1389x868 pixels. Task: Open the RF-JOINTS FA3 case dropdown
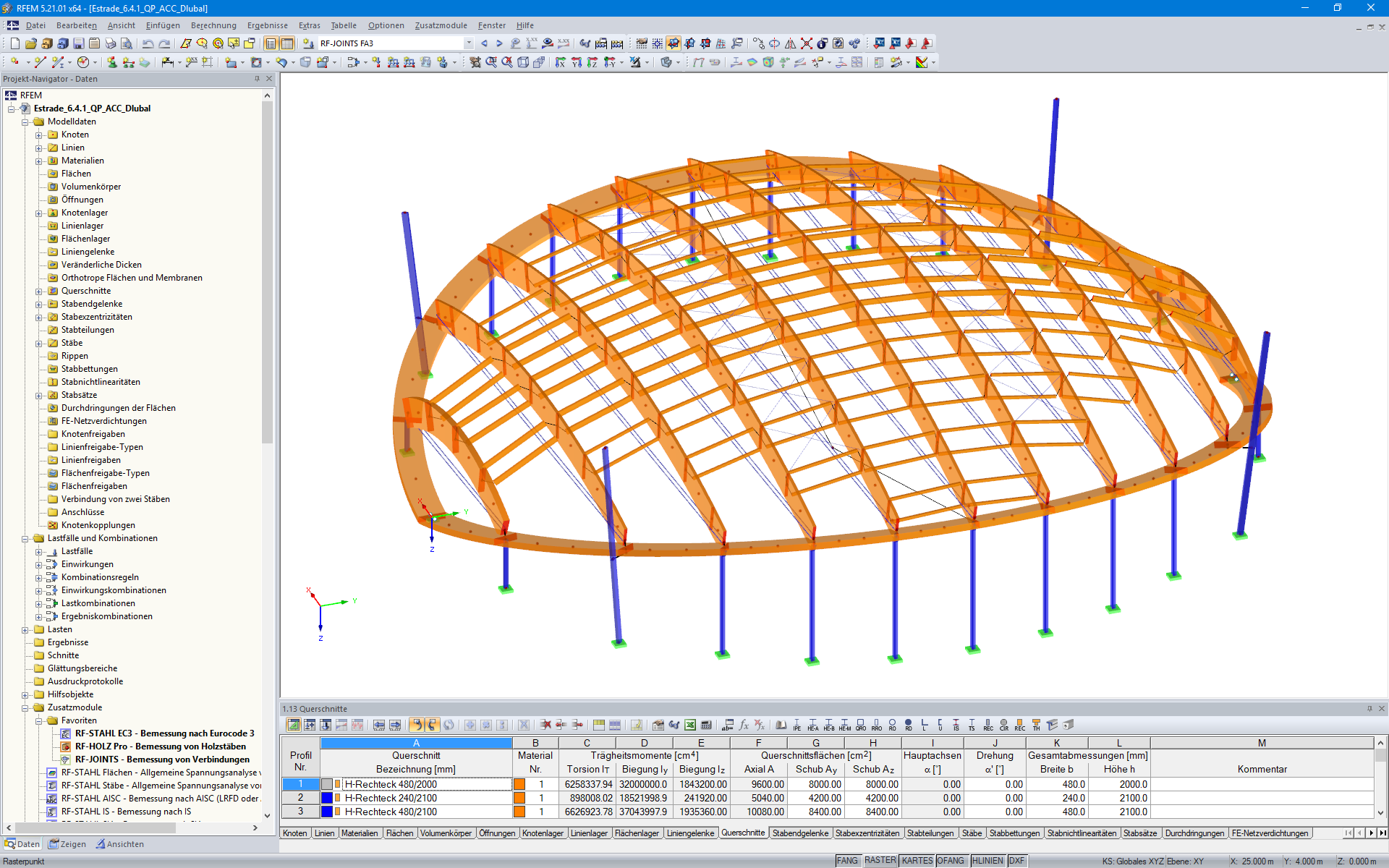click(469, 43)
